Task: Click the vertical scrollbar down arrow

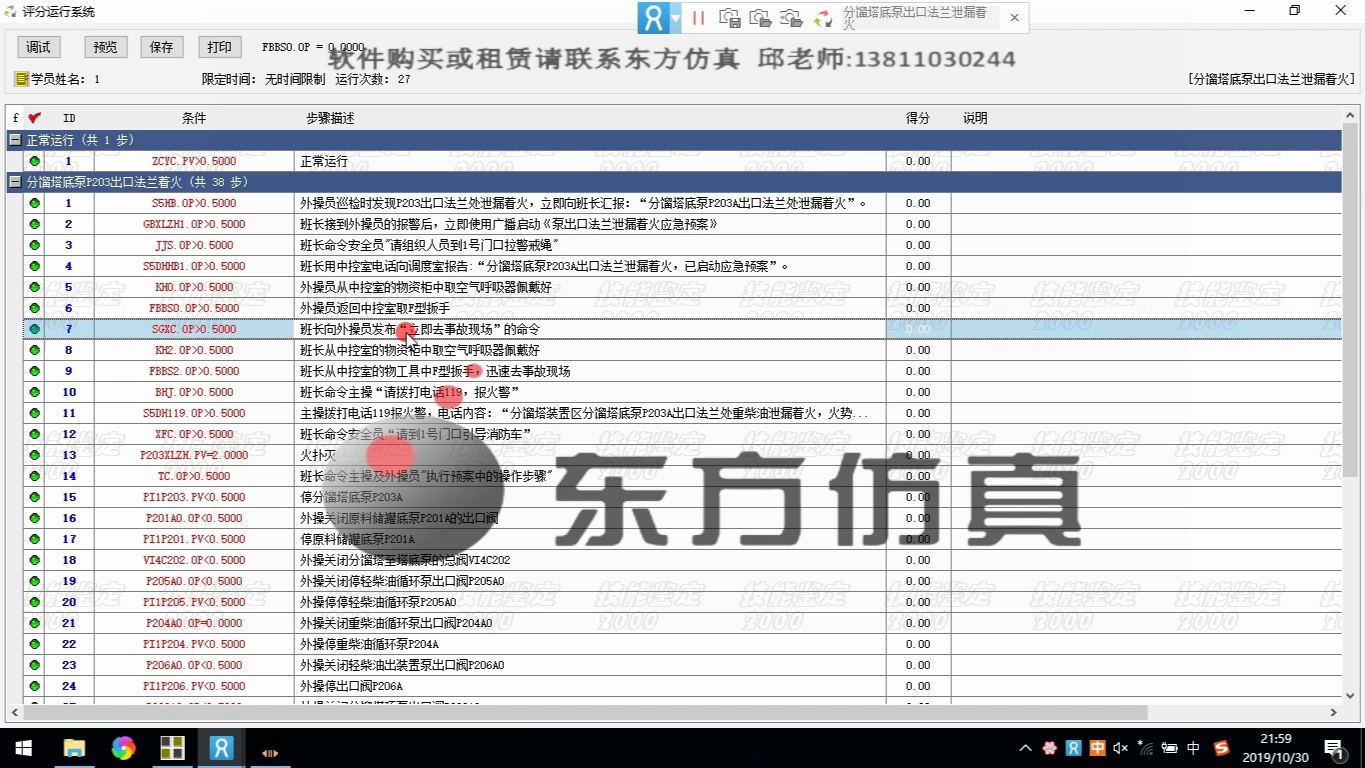Action: pyautogui.click(x=1349, y=695)
